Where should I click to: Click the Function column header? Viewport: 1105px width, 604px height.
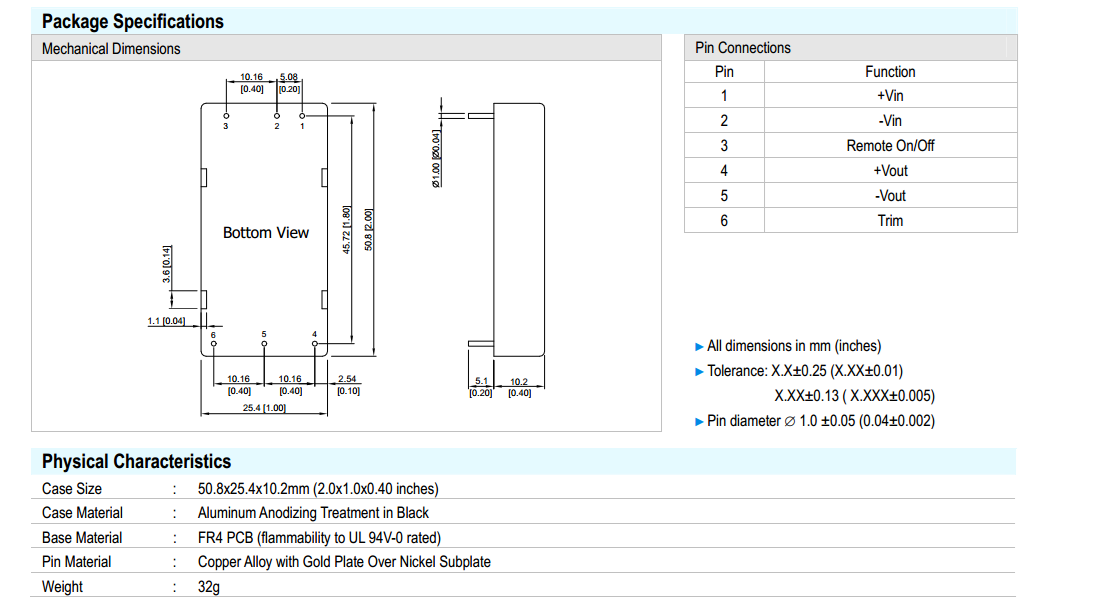pyautogui.click(x=890, y=72)
